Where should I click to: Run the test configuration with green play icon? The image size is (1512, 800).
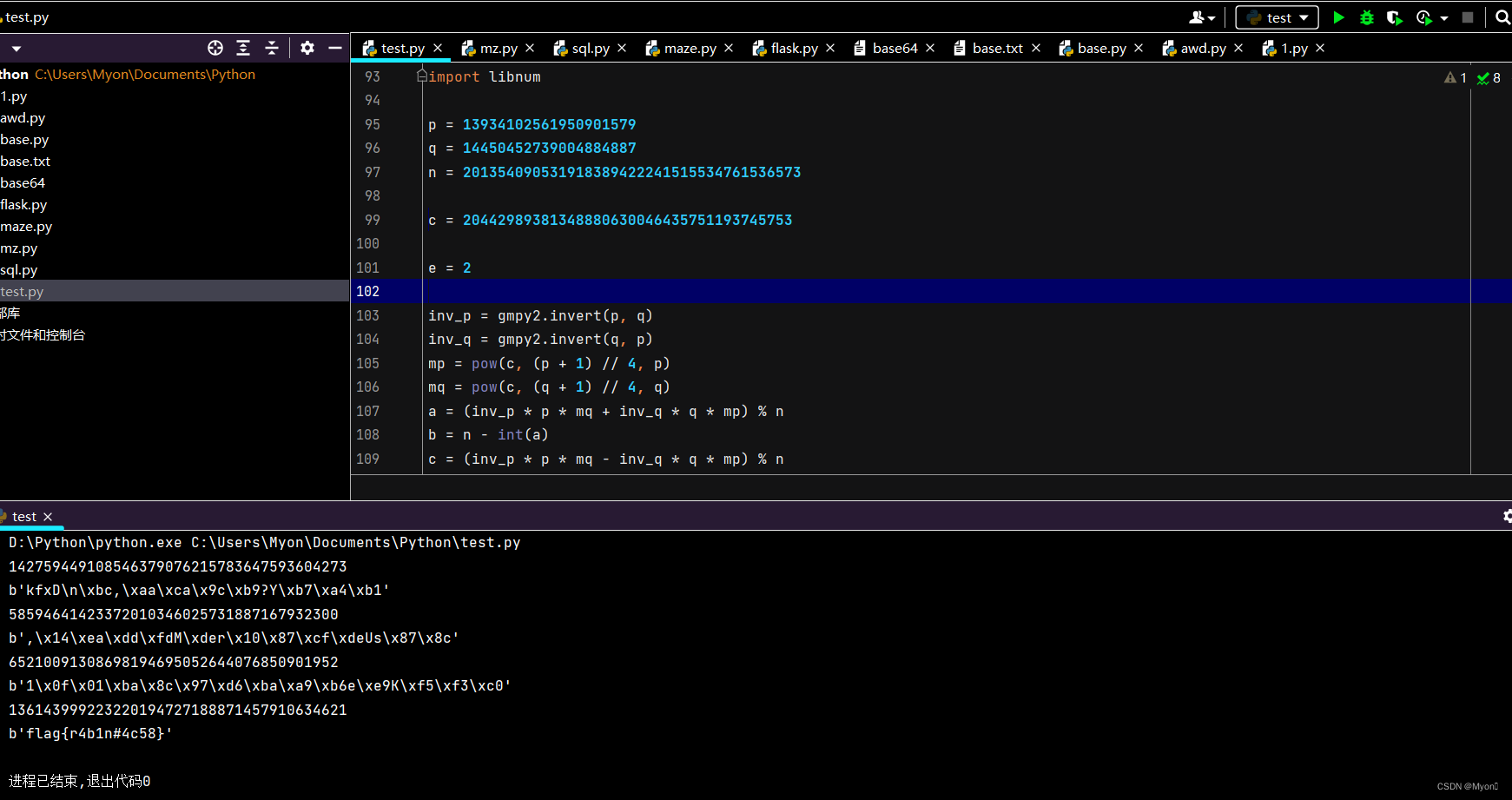coord(1338,17)
